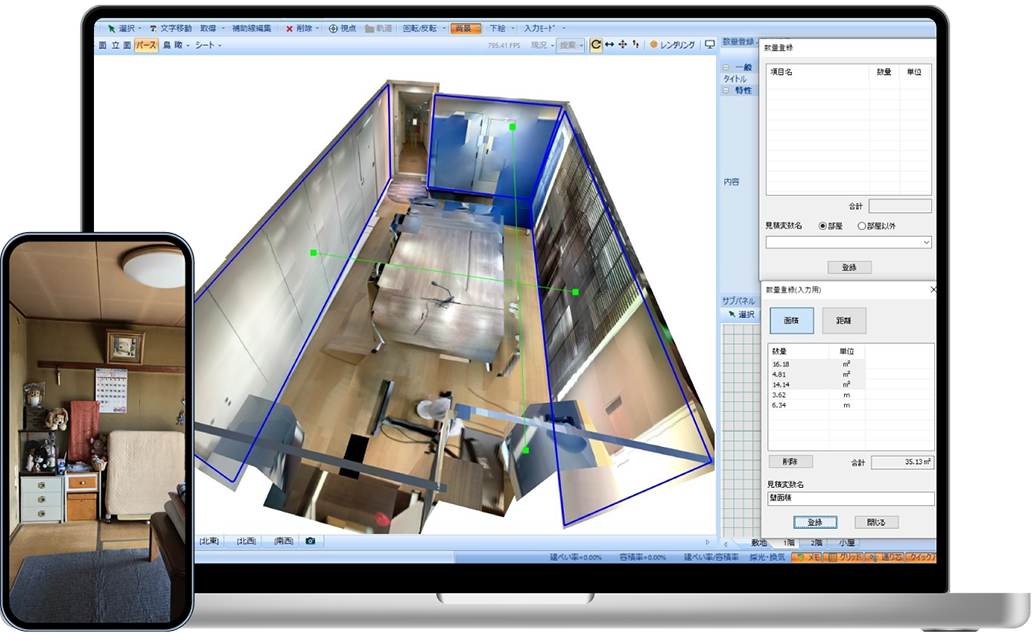Viewport: 1032px width, 644px height.
Task: Open the 見積実数名 combo box dropdown
Action: click(926, 242)
